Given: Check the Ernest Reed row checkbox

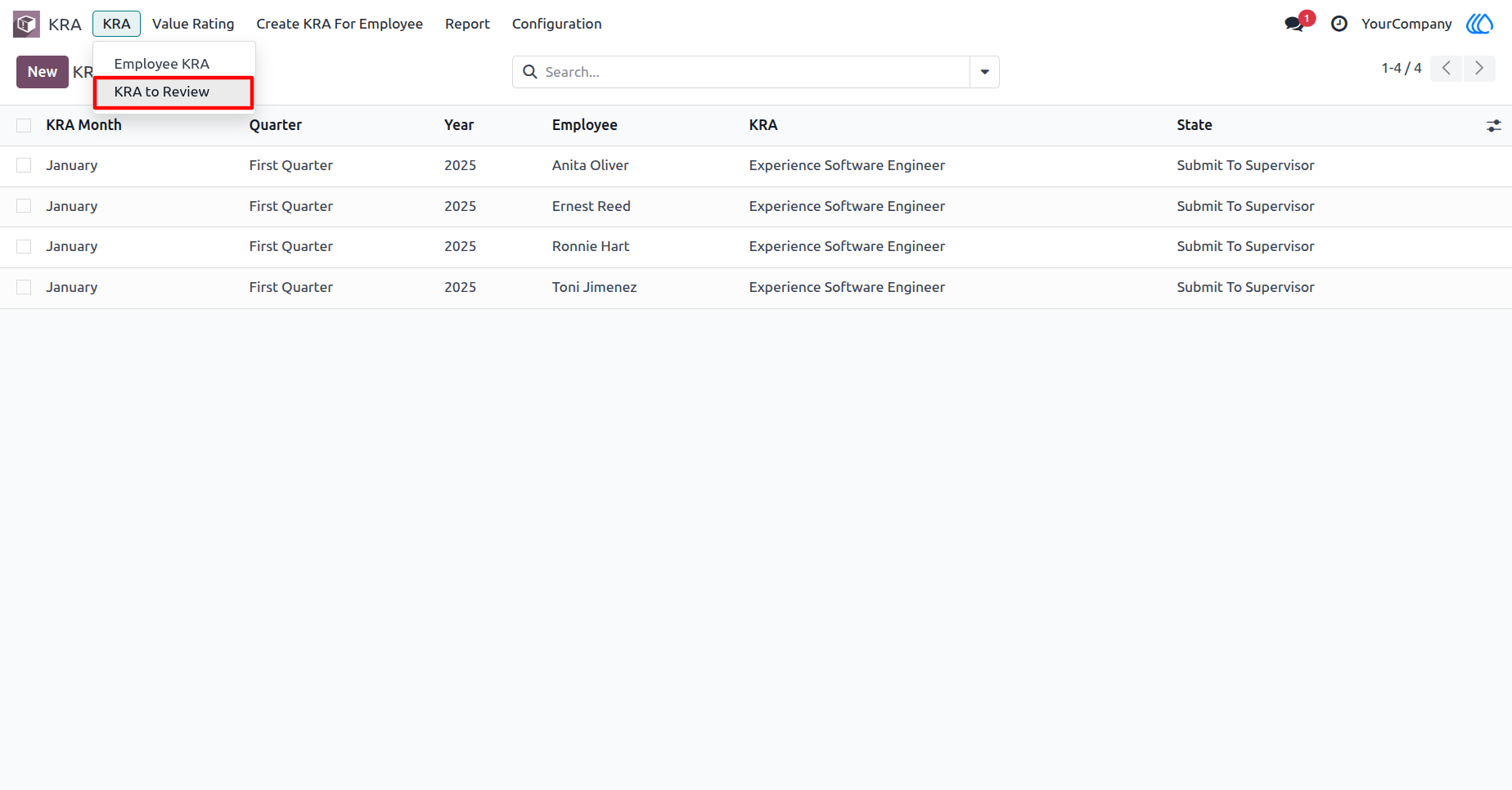Looking at the screenshot, I should [24, 206].
